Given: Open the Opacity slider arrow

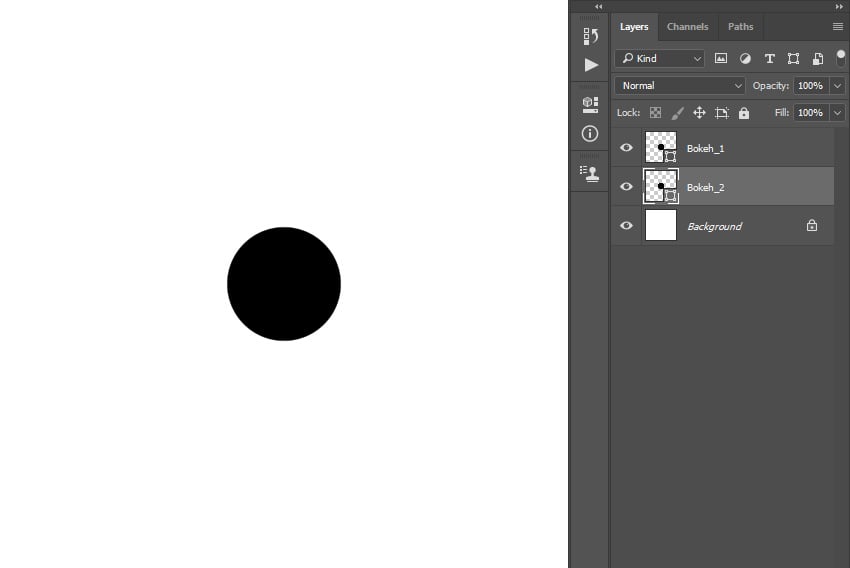Looking at the screenshot, I should (x=838, y=86).
